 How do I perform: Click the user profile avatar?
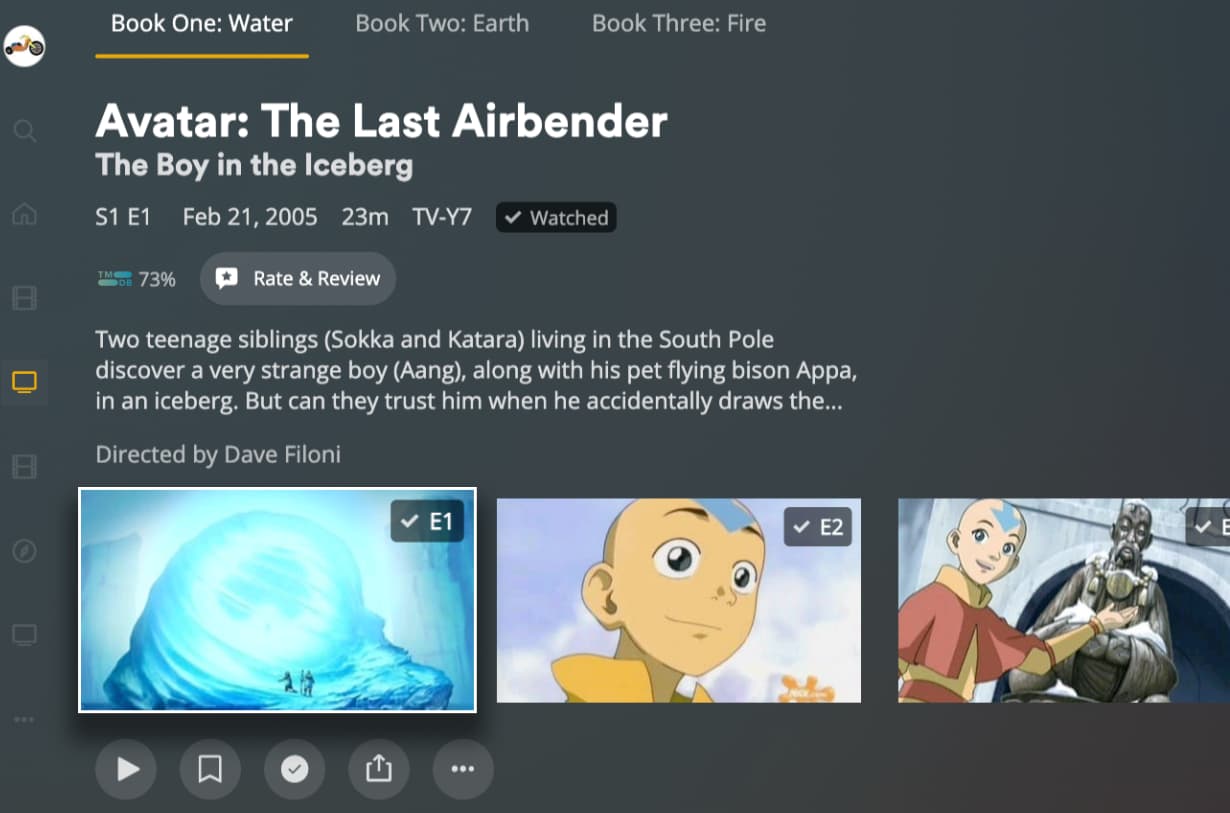tap(25, 46)
